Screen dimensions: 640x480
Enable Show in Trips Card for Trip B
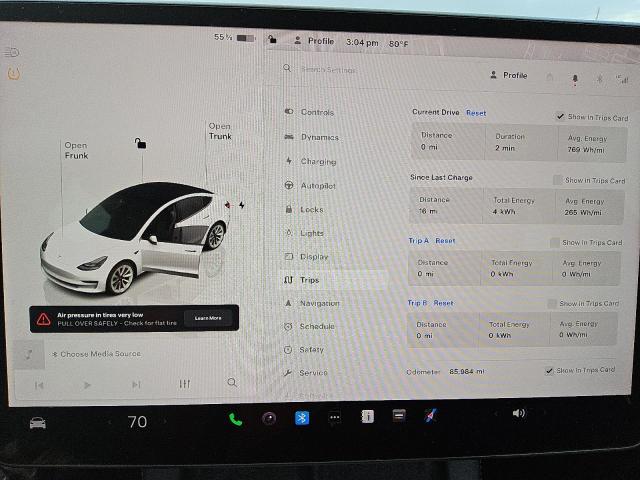[552, 303]
